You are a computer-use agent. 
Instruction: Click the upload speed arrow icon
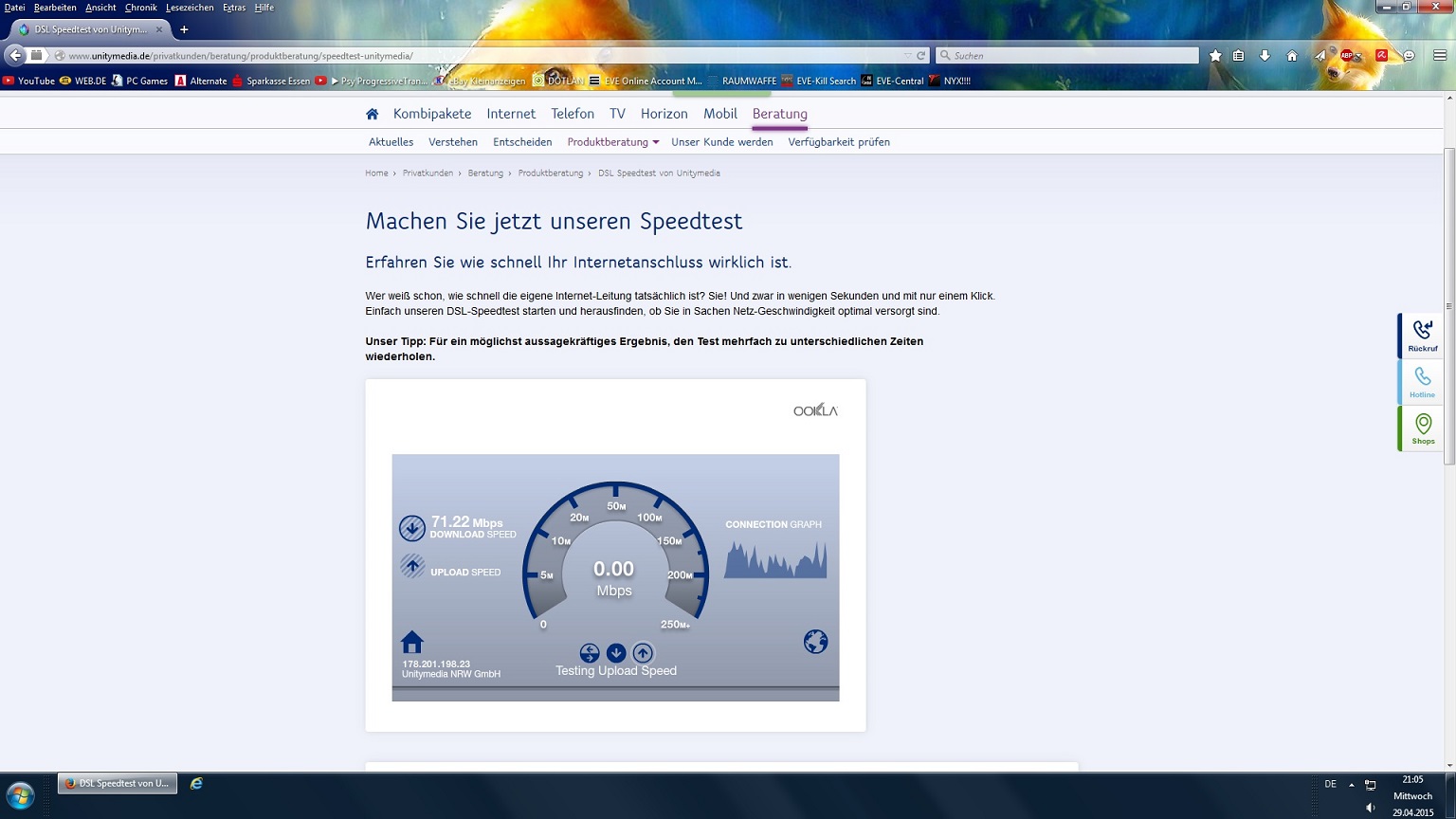tap(412, 566)
